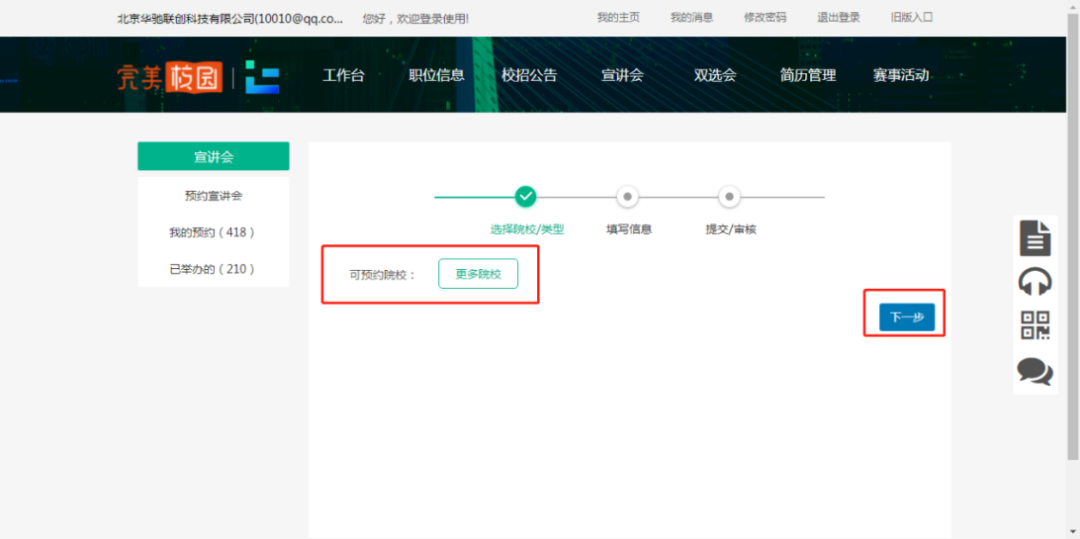Select 宣讲会 in top navigation
The width and height of the screenshot is (1080, 539).
coord(622,76)
